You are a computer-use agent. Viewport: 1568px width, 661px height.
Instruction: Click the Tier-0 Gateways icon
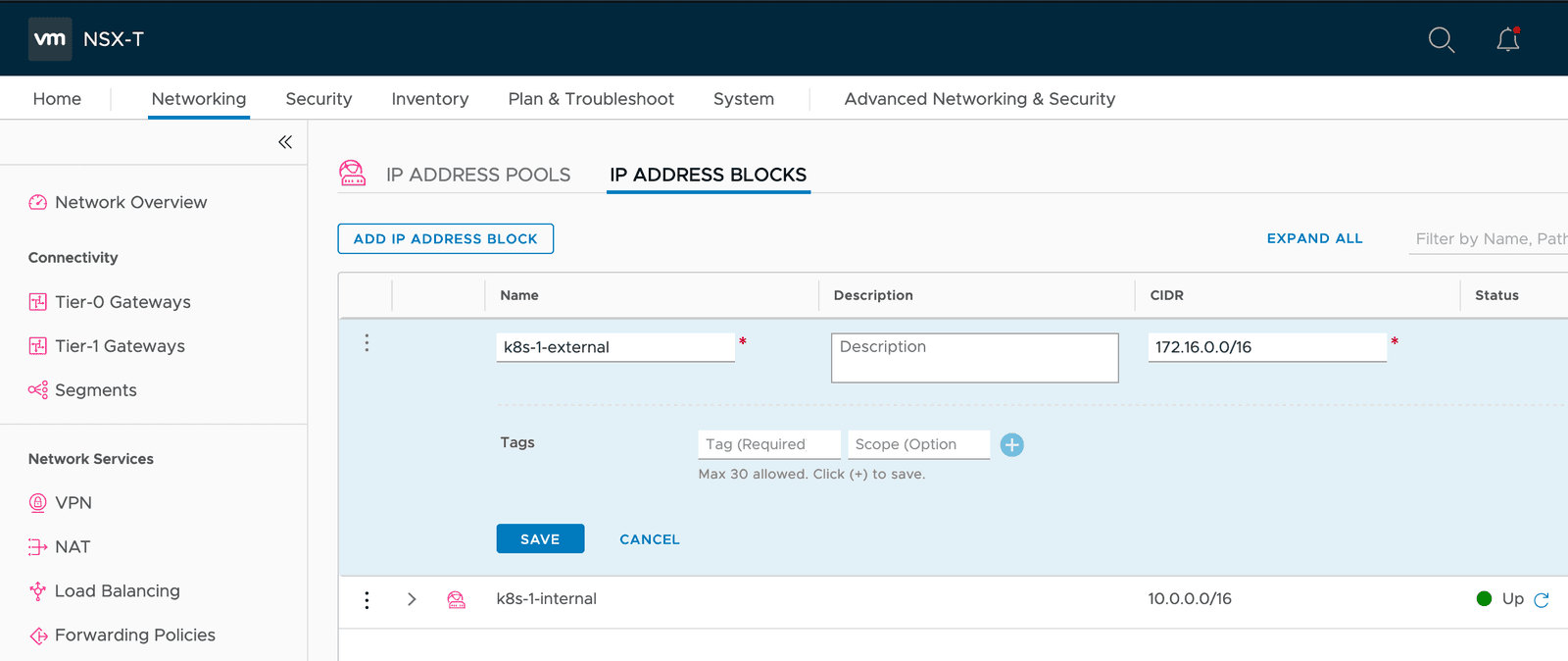point(38,302)
